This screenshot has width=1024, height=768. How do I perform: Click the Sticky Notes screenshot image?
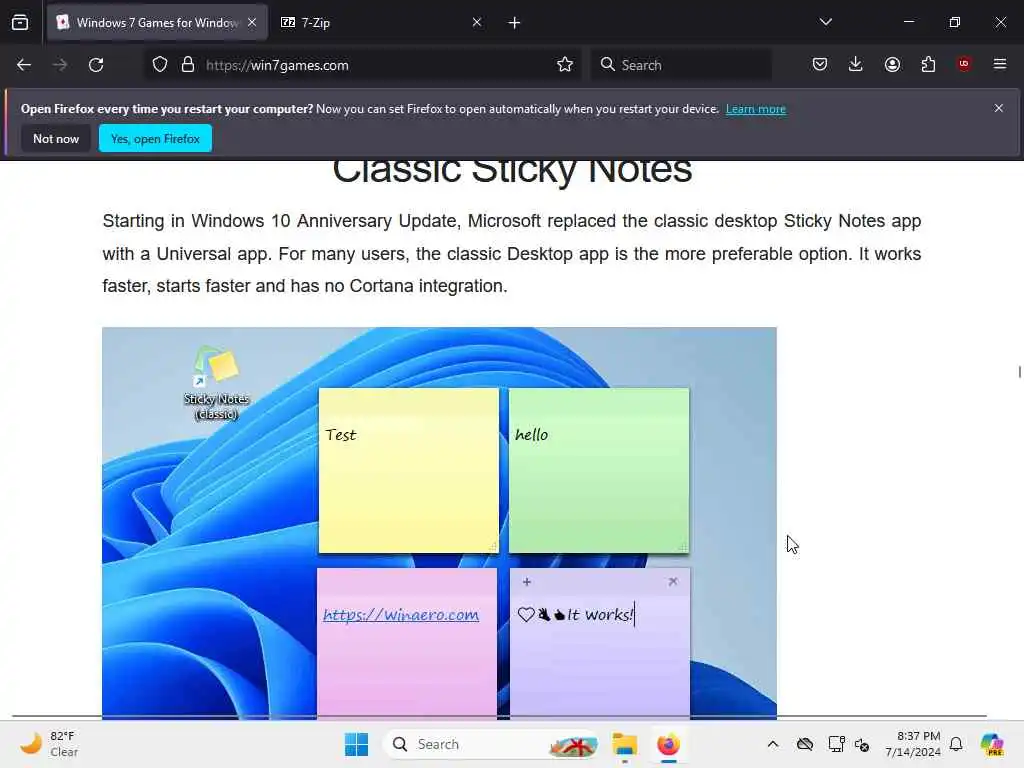[440, 522]
